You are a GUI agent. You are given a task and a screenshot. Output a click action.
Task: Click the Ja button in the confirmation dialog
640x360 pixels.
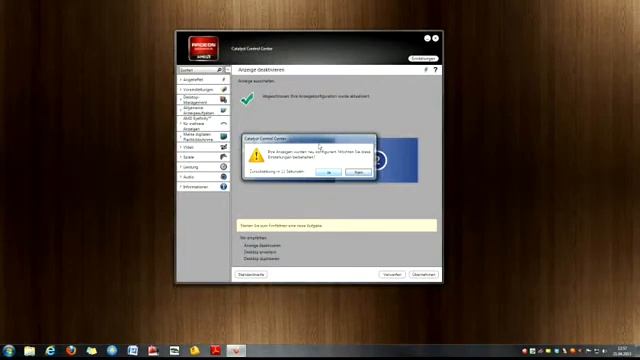point(328,173)
